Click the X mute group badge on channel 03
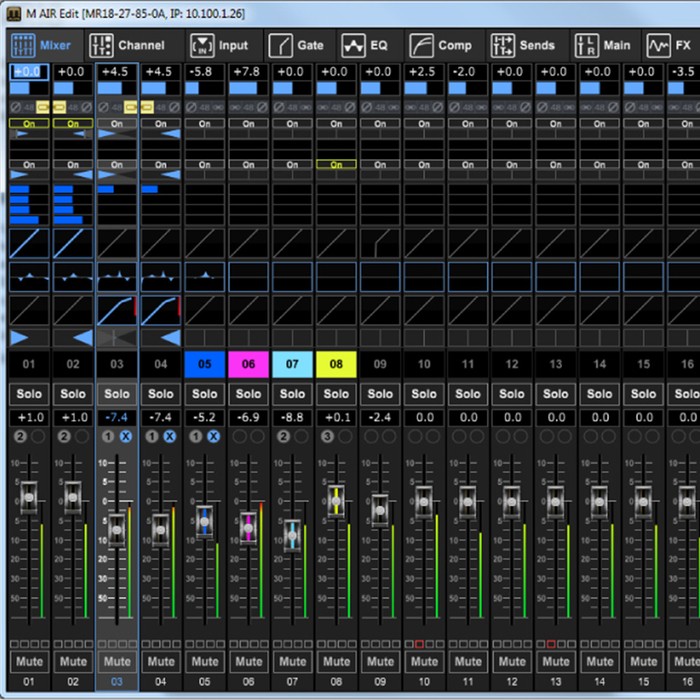Screen dimensions: 700x700 point(126,436)
